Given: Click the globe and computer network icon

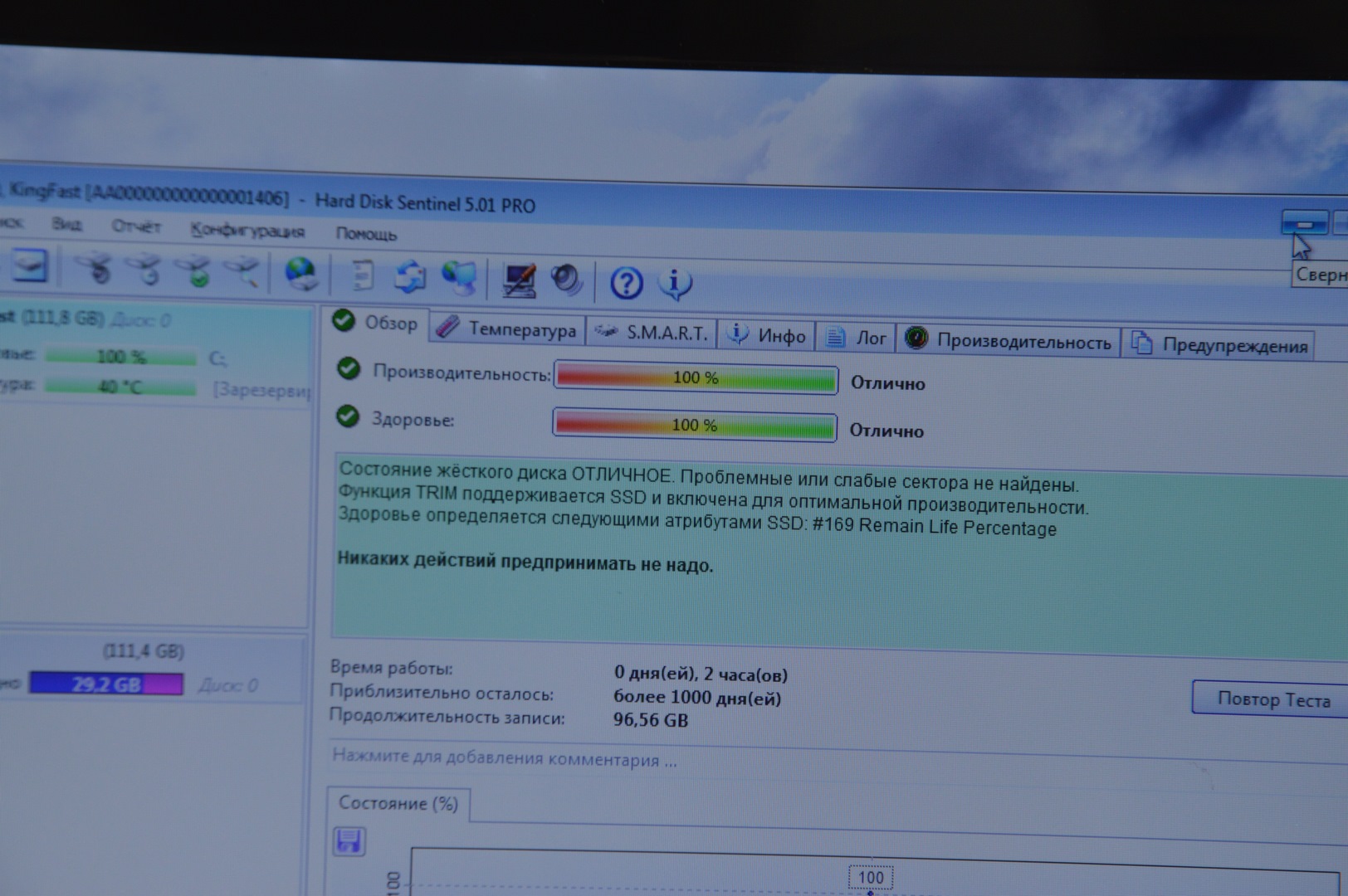Looking at the screenshot, I should pyautogui.click(x=459, y=278).
